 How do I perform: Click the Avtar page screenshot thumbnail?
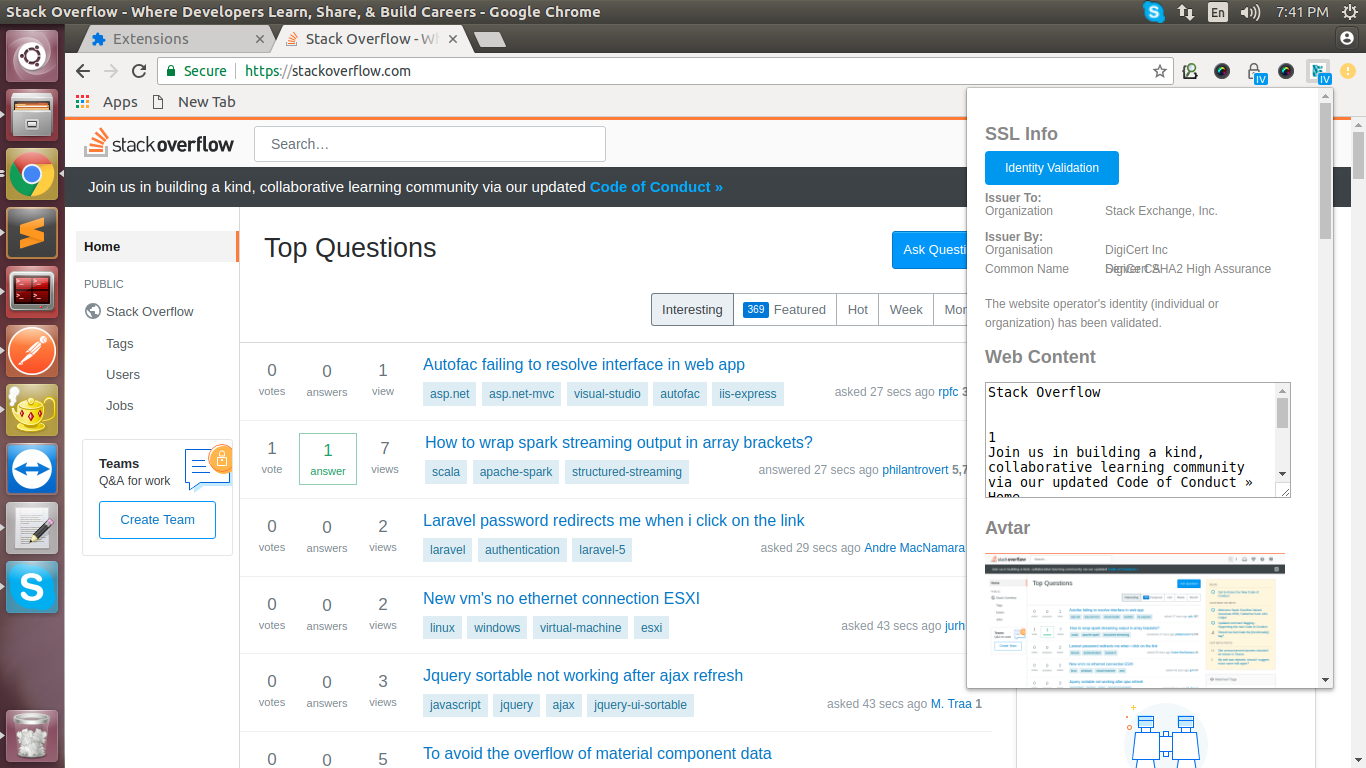(1135, 619)
